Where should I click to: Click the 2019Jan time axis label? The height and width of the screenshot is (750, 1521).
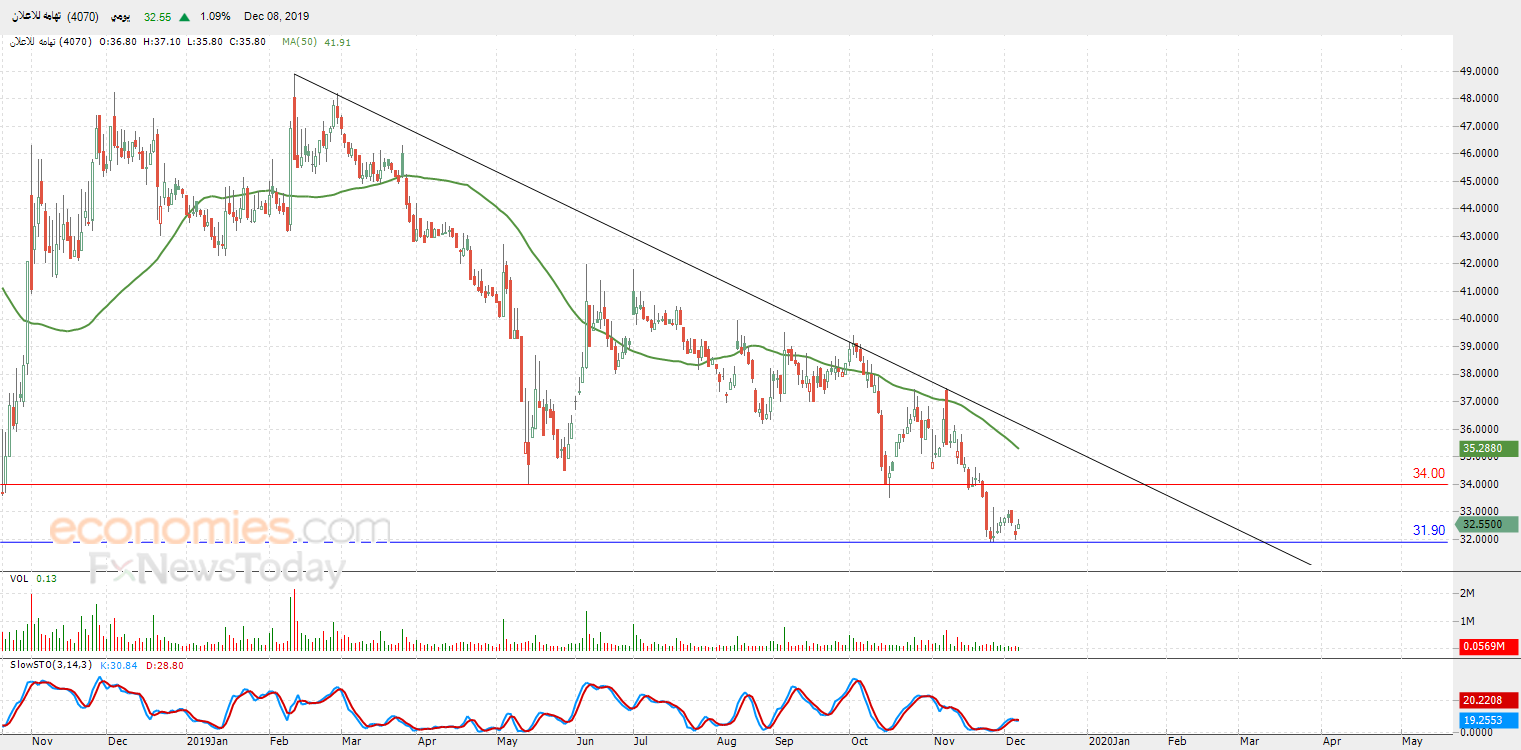tap(209, 742)
